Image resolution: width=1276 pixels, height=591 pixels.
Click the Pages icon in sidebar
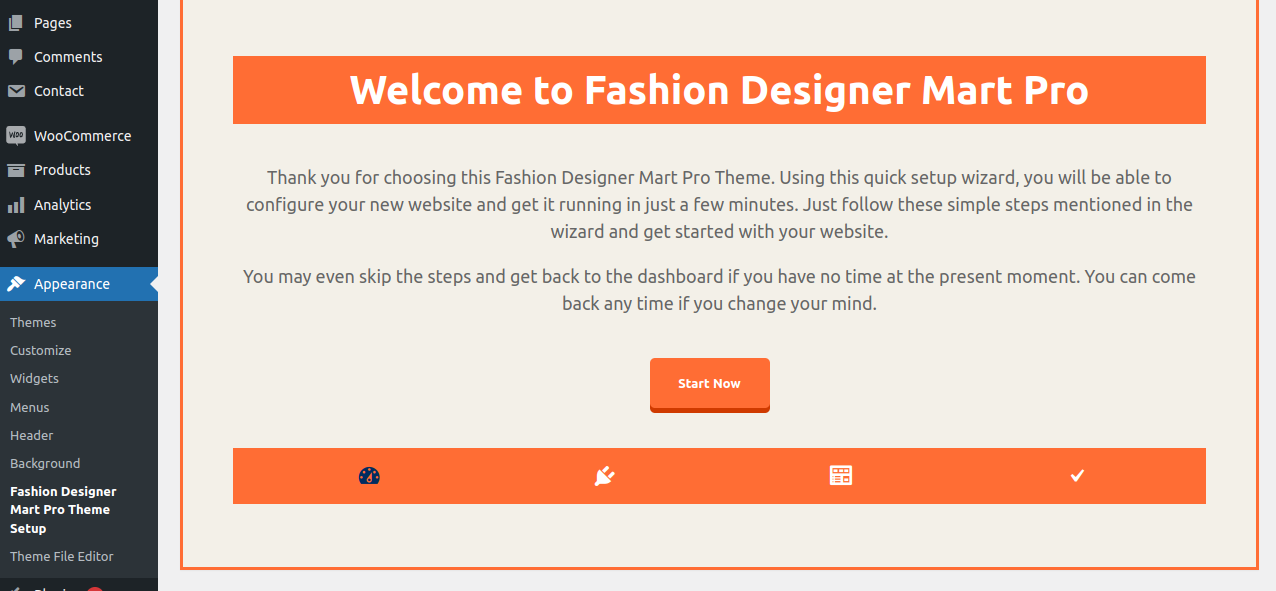coord(16,23)
